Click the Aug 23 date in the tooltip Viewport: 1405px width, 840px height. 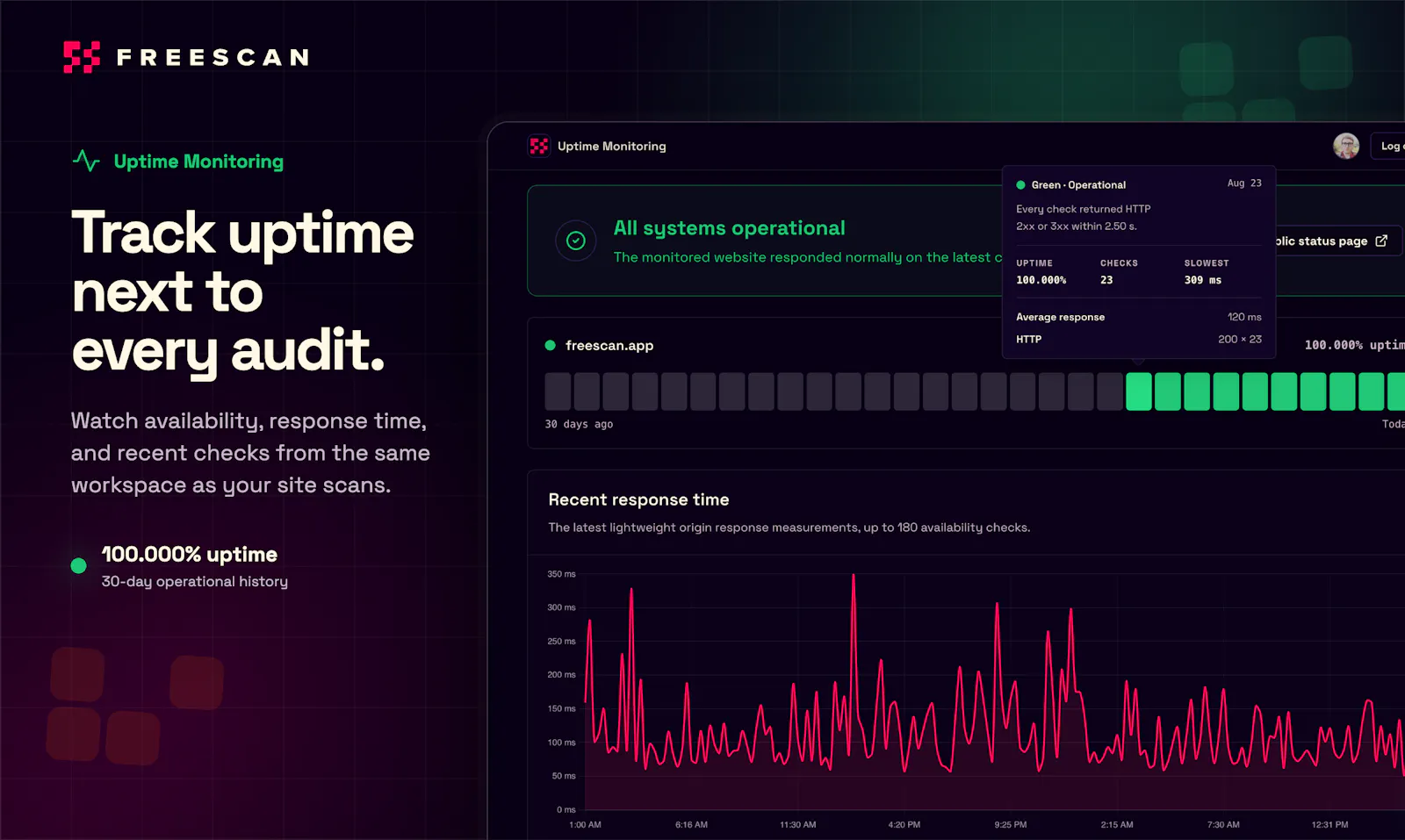pos(1244,183)
